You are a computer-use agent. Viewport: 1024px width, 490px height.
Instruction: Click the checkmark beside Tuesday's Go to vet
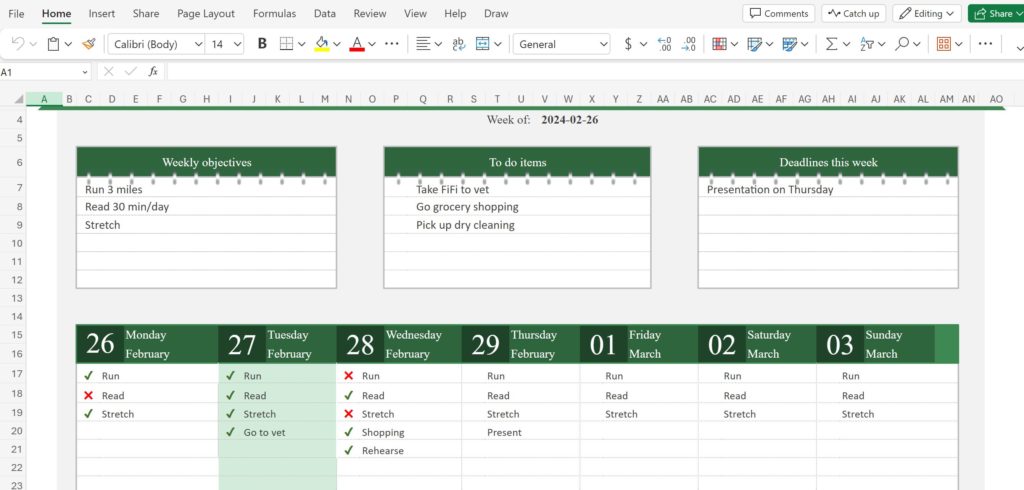[x=231, y=432]
